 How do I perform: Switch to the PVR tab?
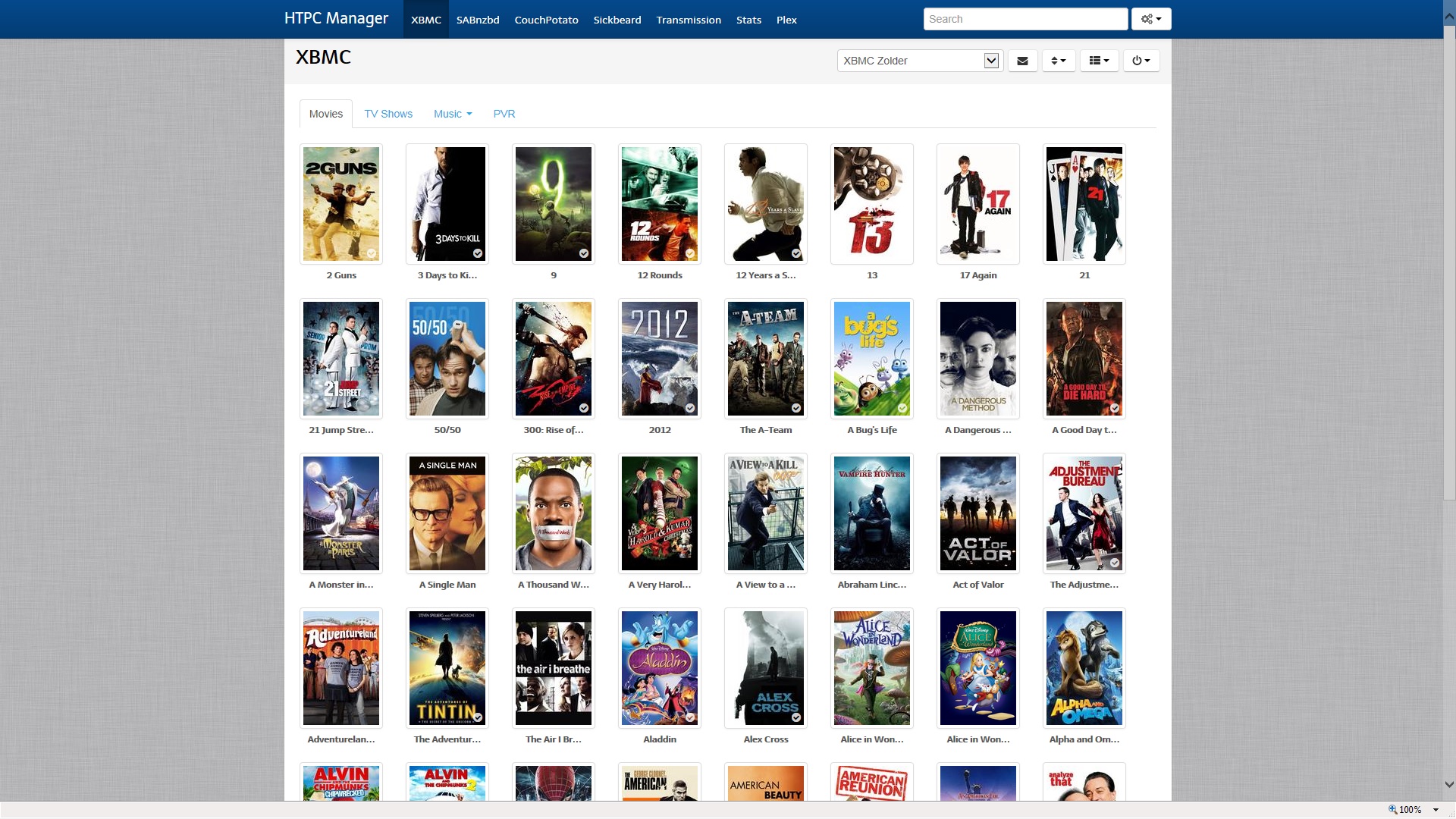(504, 114)
